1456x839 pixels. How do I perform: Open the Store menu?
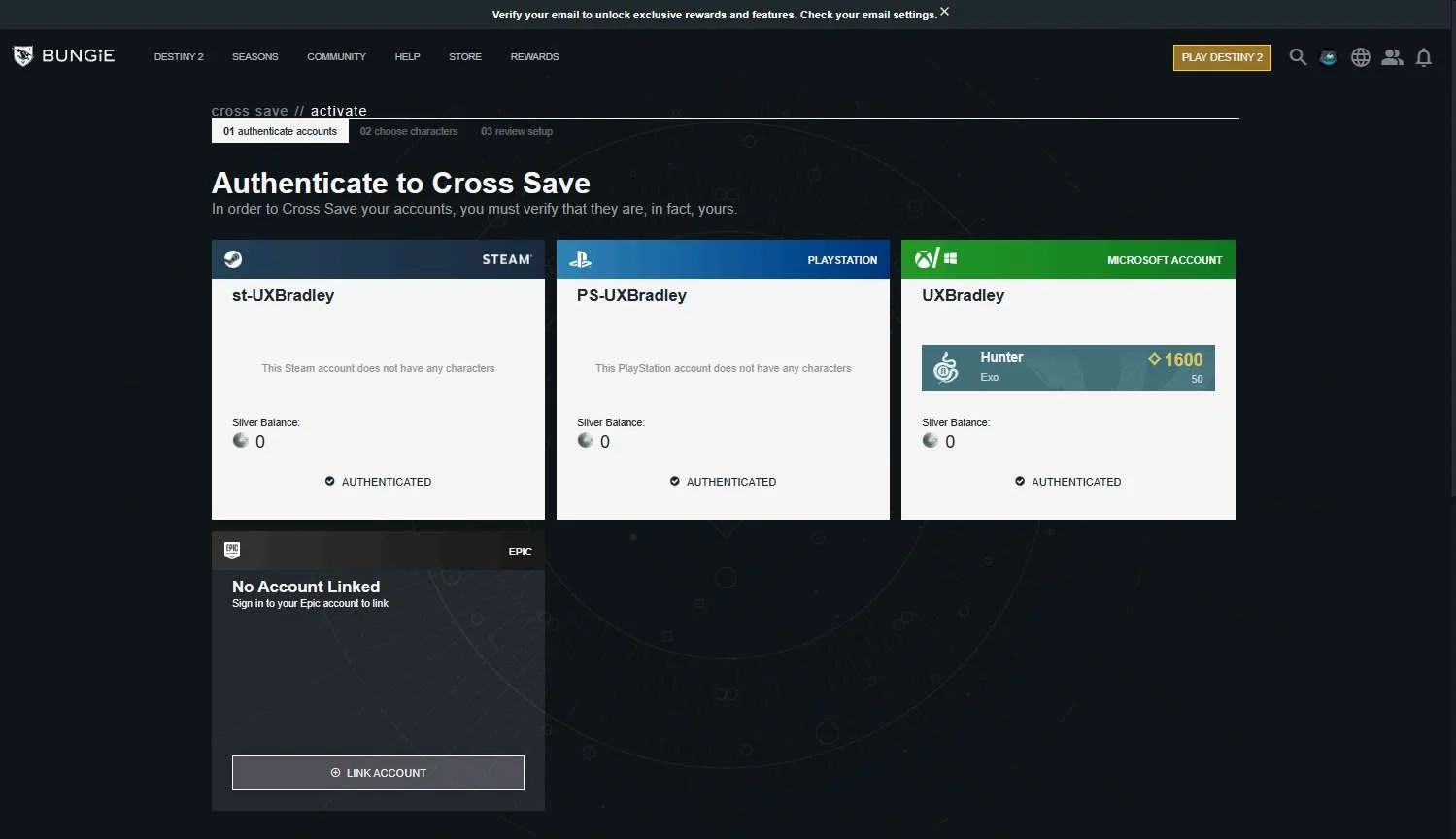[x=465, y=57]
